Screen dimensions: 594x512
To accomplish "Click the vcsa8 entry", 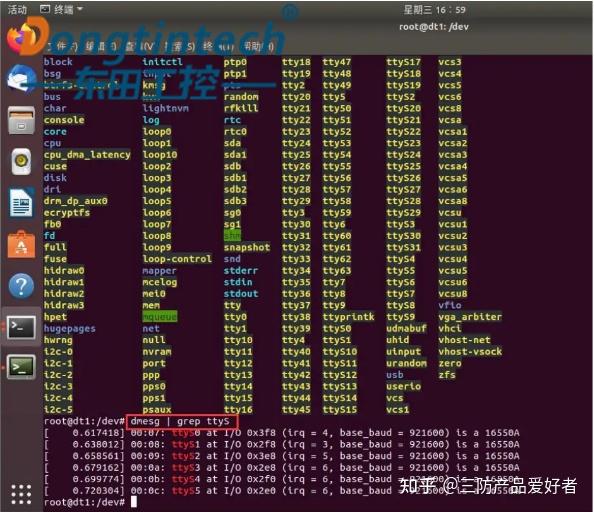I will [453, 201].
